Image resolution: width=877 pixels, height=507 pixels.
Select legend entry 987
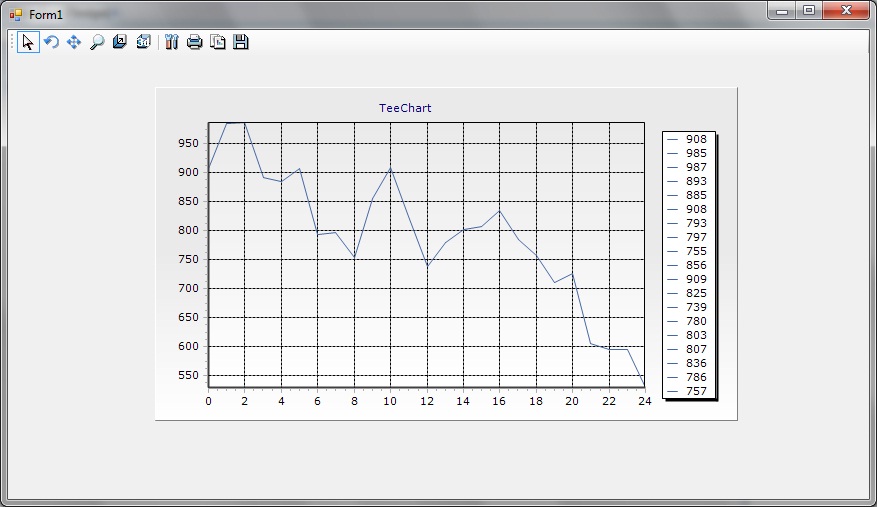(x=696, y=167)
